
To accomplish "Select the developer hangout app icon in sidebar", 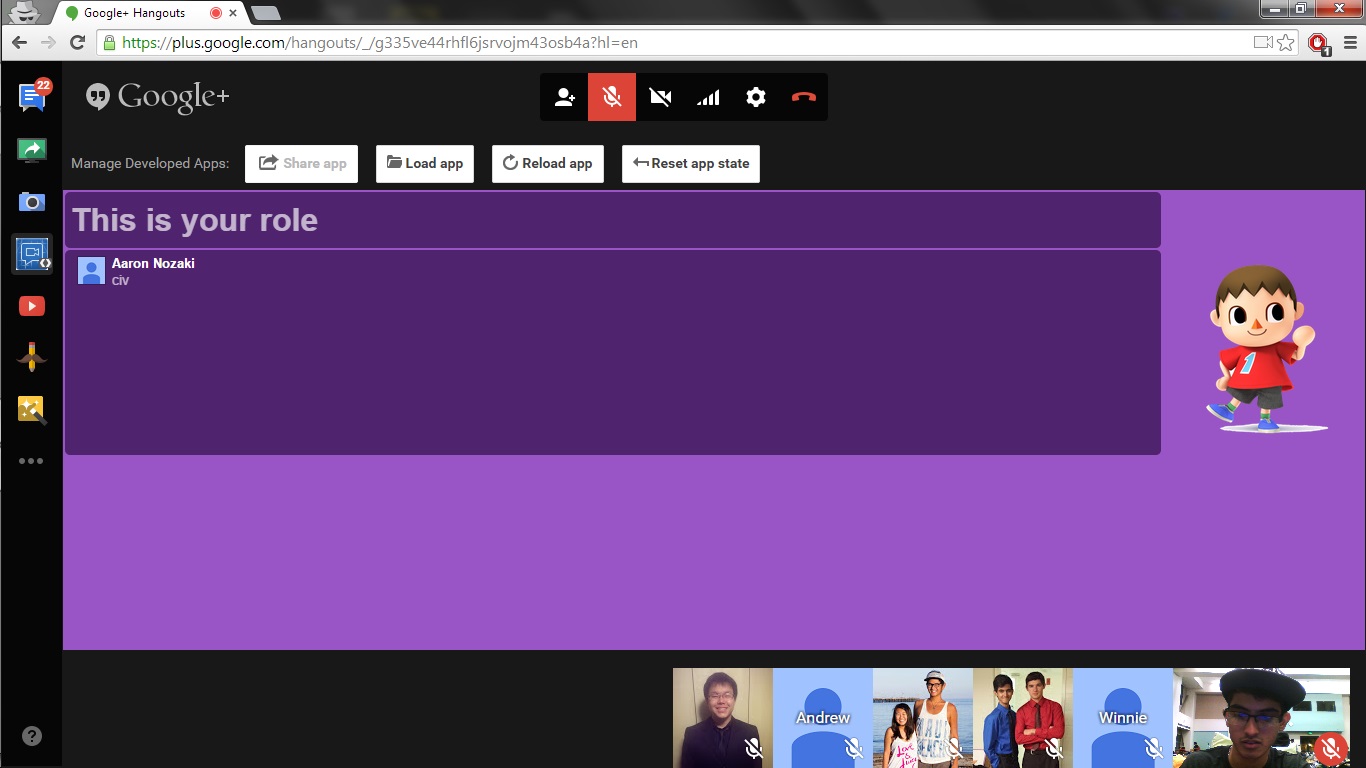I will [32, 254].
